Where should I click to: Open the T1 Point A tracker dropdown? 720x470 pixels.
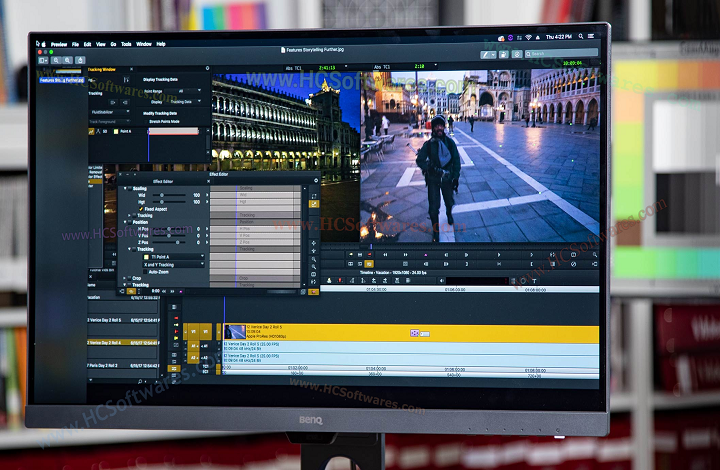(172, 256)
